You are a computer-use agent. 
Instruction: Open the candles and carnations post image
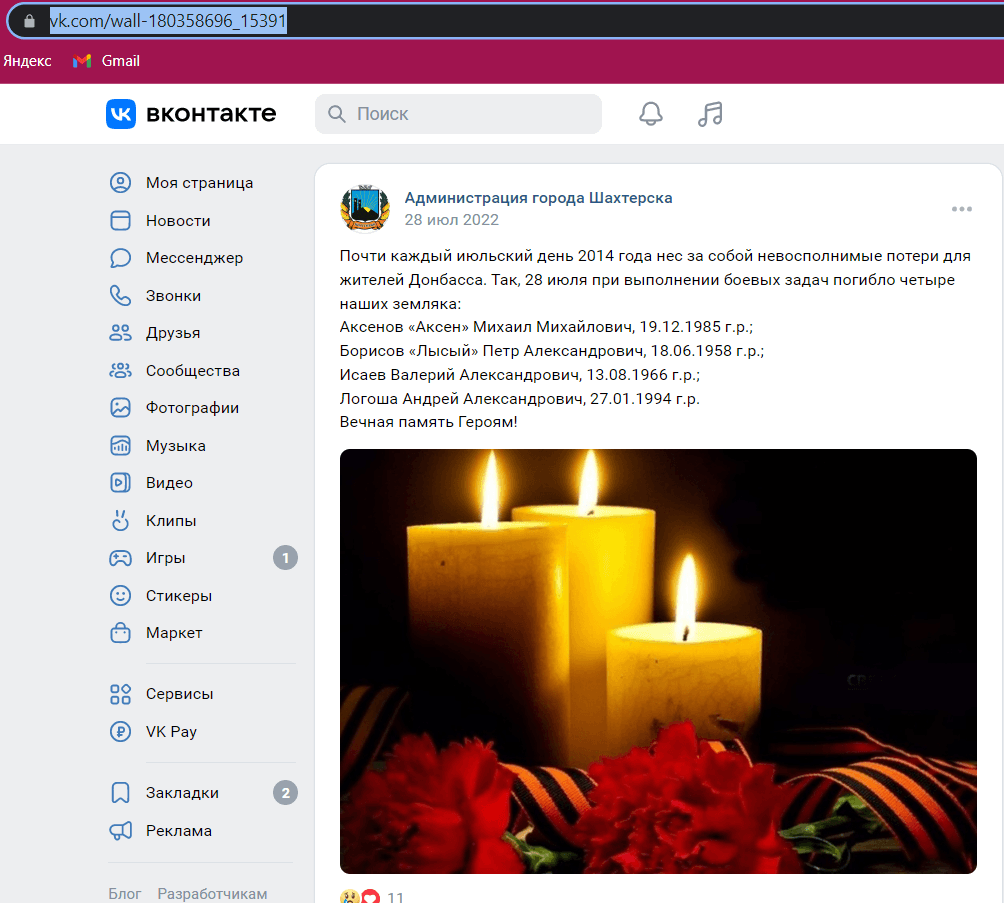click(x=658, y=661)
